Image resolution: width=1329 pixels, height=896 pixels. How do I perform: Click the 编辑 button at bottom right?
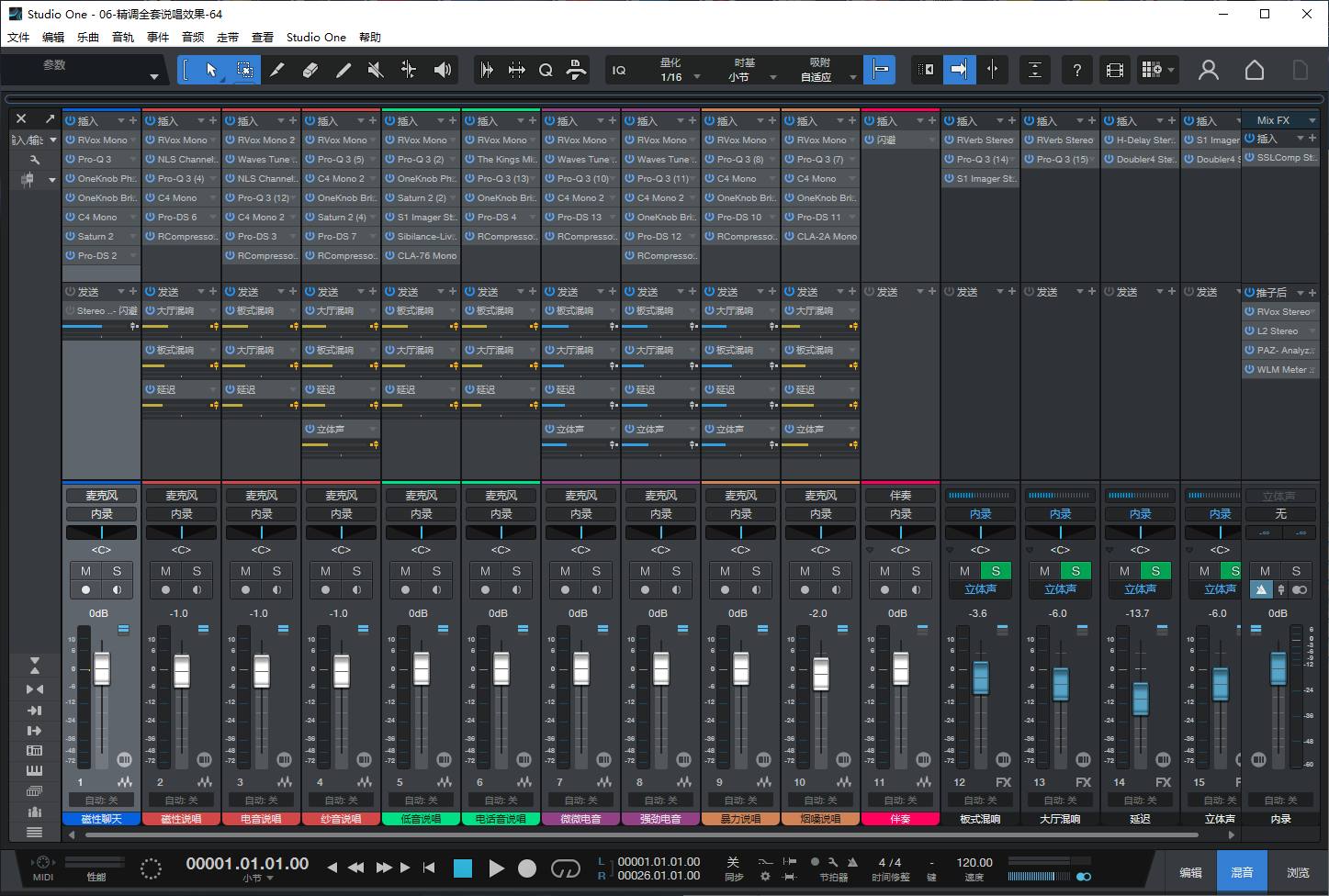[x=1190, y=870]
